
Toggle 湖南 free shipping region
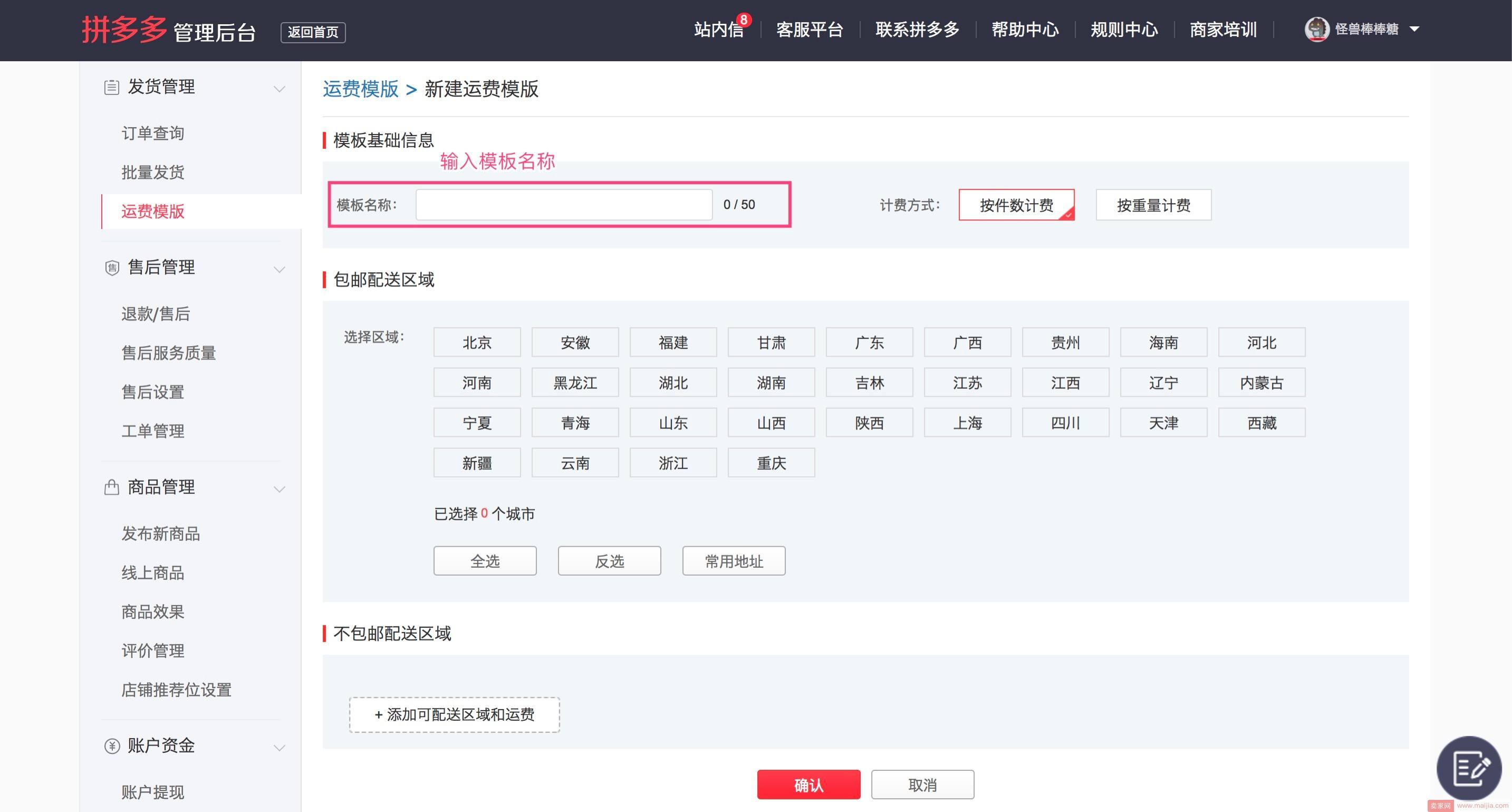(771, 383)
